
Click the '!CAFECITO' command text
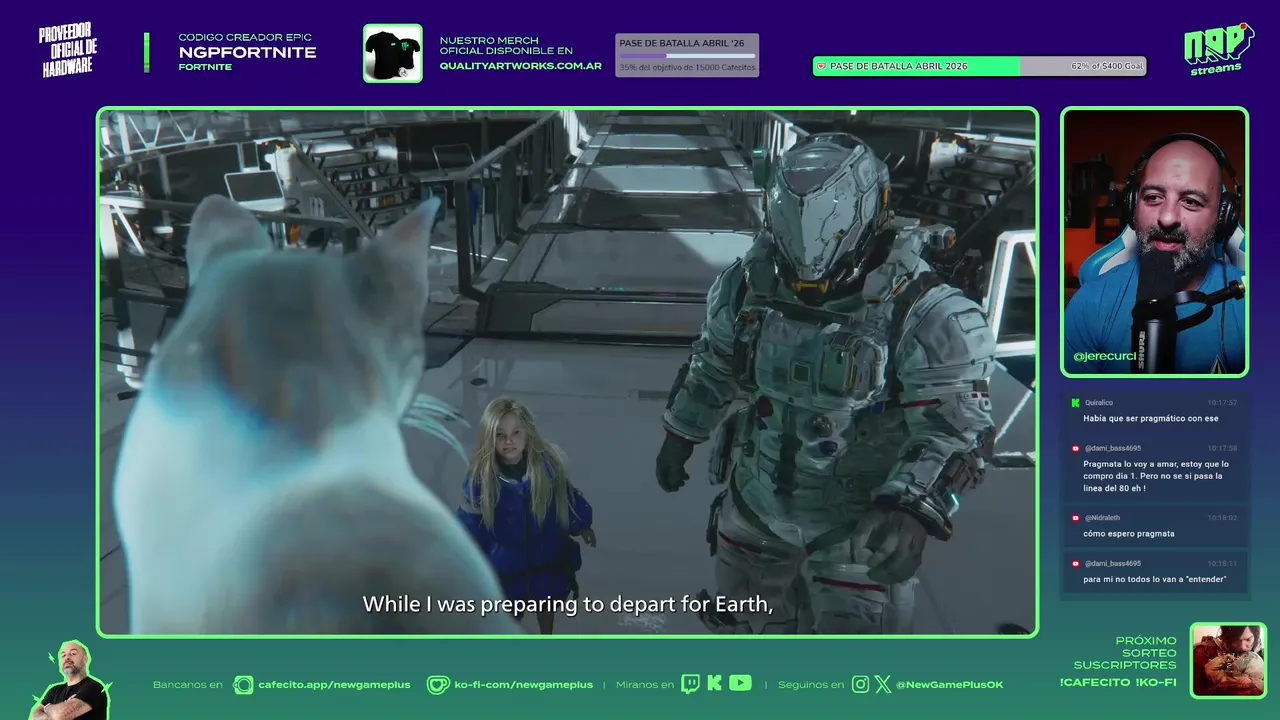1093,683
